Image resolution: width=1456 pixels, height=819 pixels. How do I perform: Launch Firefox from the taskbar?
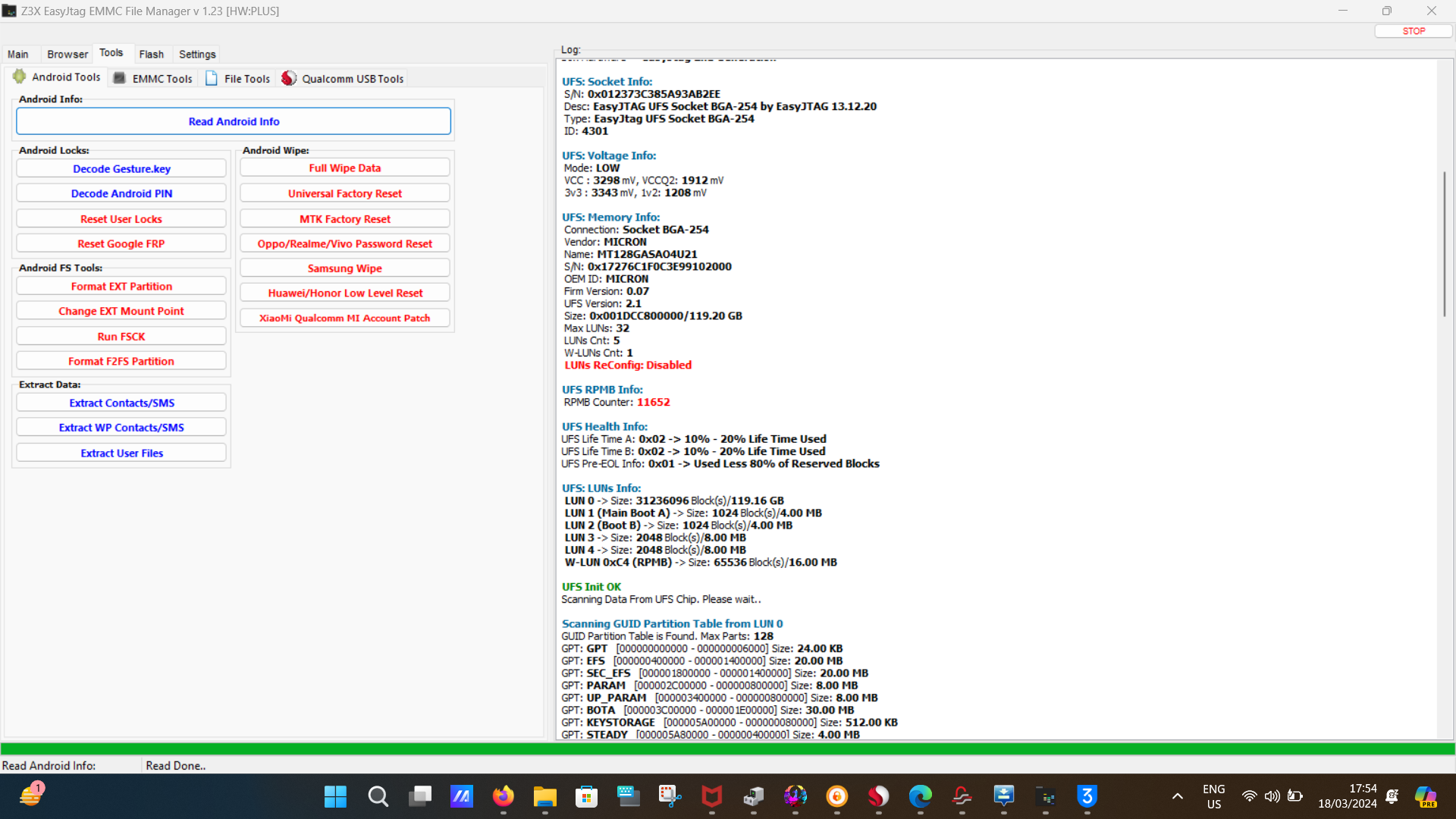point(503,796)
